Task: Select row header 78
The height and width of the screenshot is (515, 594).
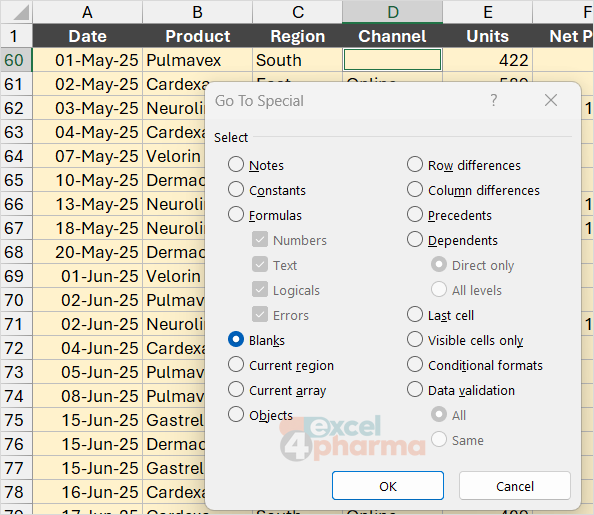Action: click(x=17, y=492)
